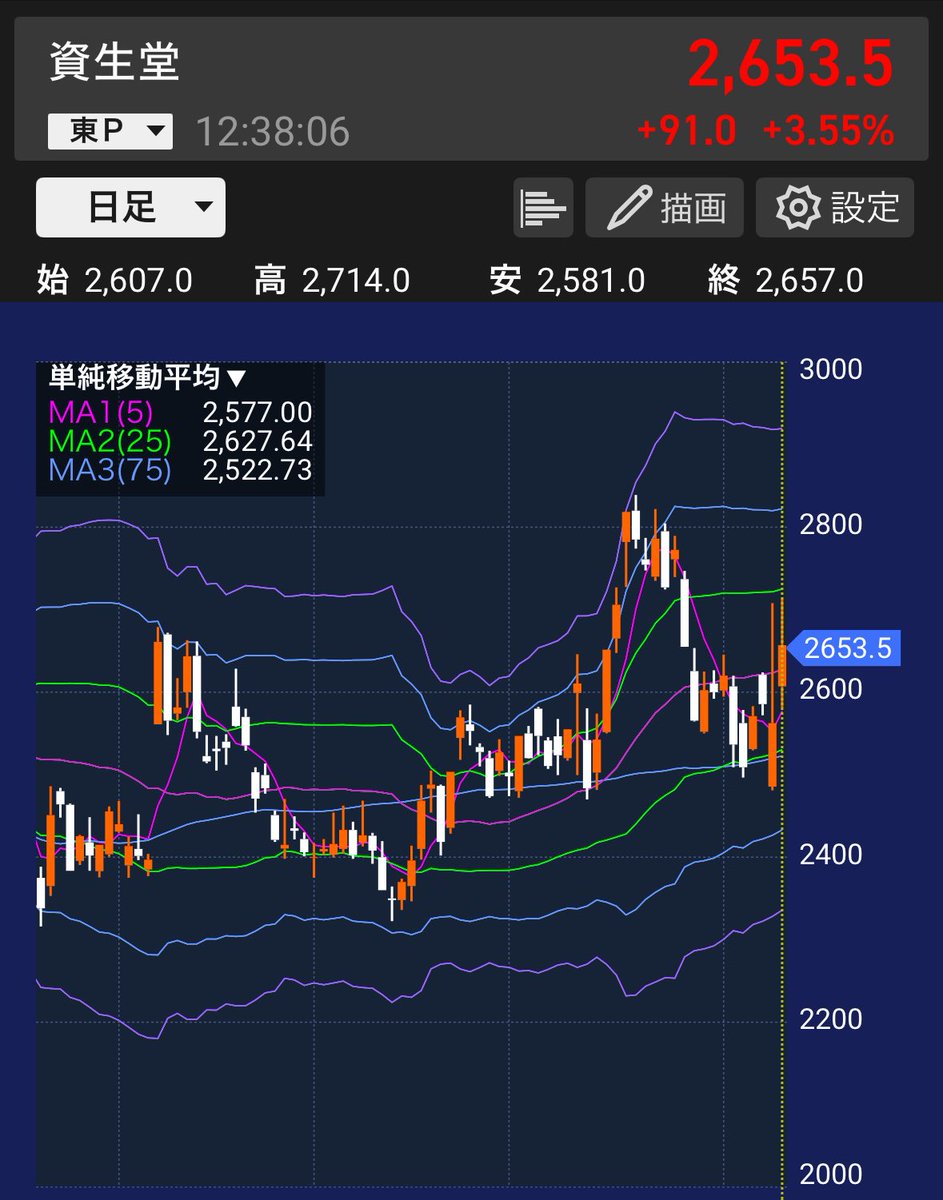Select the MA1(5) moving average label
Image resolution: width=943 pixels, height=1200 pixels.
101,412
